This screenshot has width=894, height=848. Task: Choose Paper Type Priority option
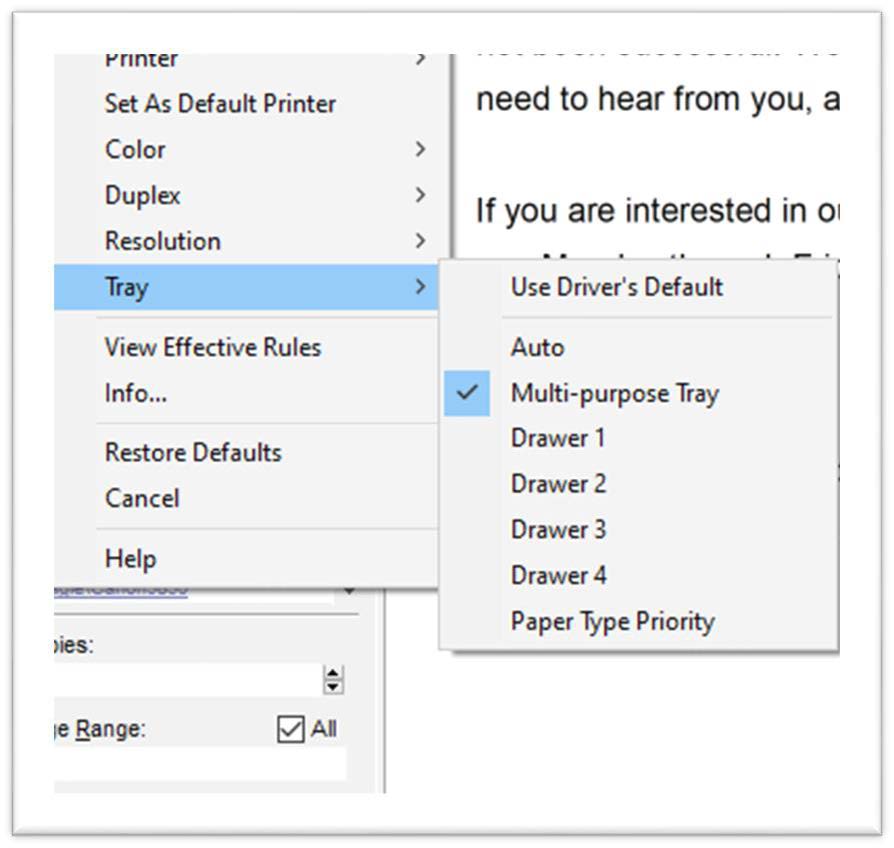[612, 622]
